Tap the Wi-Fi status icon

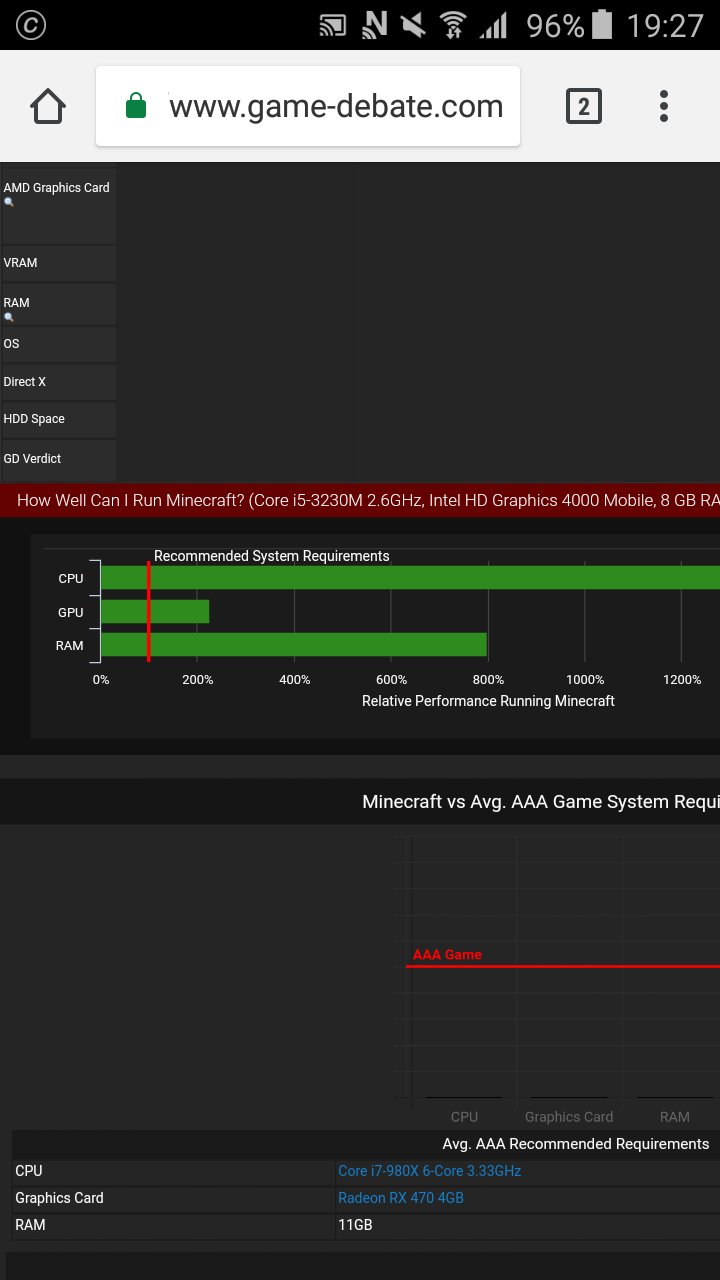(x=454, y=25)
